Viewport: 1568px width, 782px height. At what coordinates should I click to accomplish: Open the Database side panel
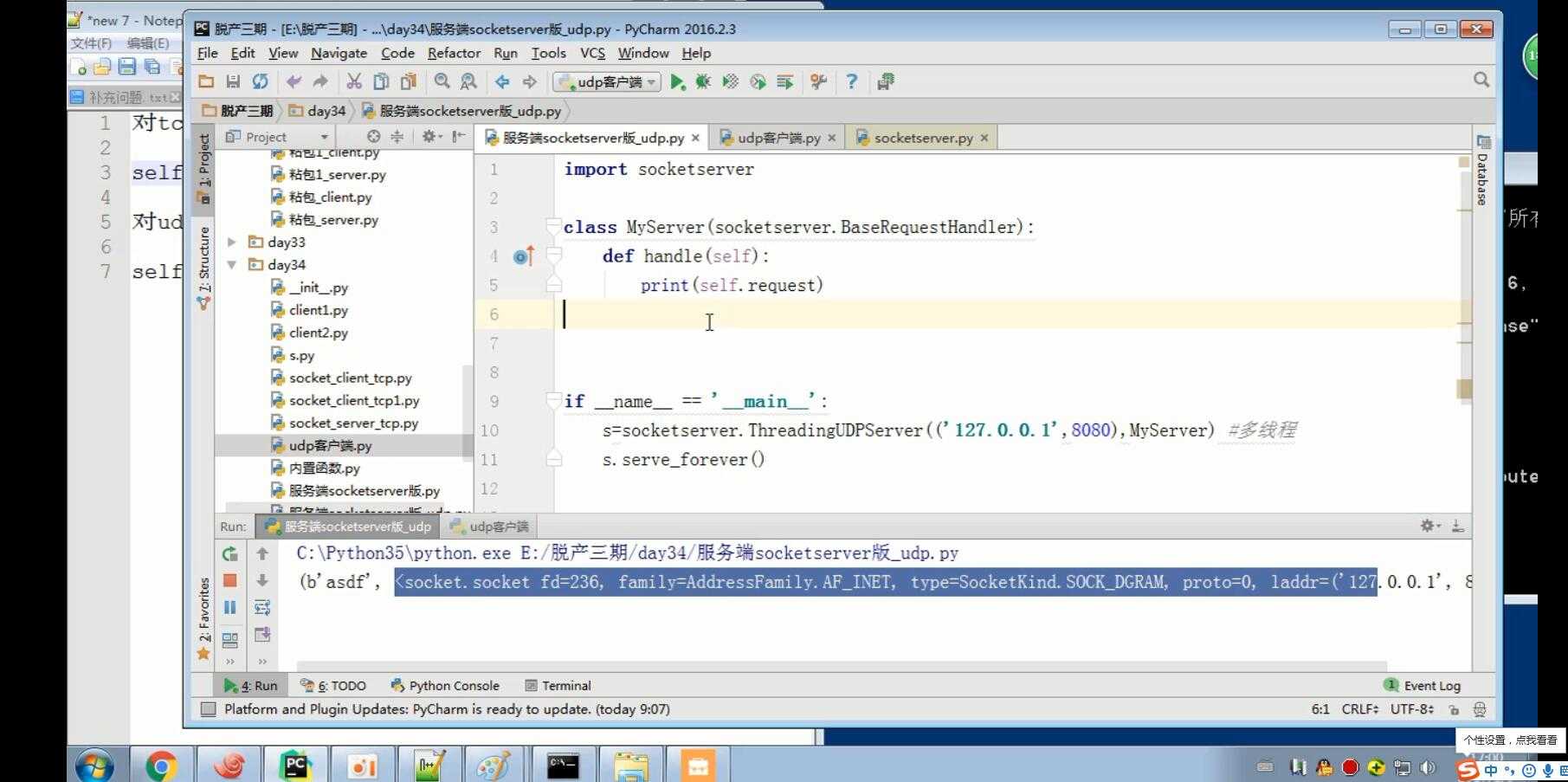click(1483, 171)
